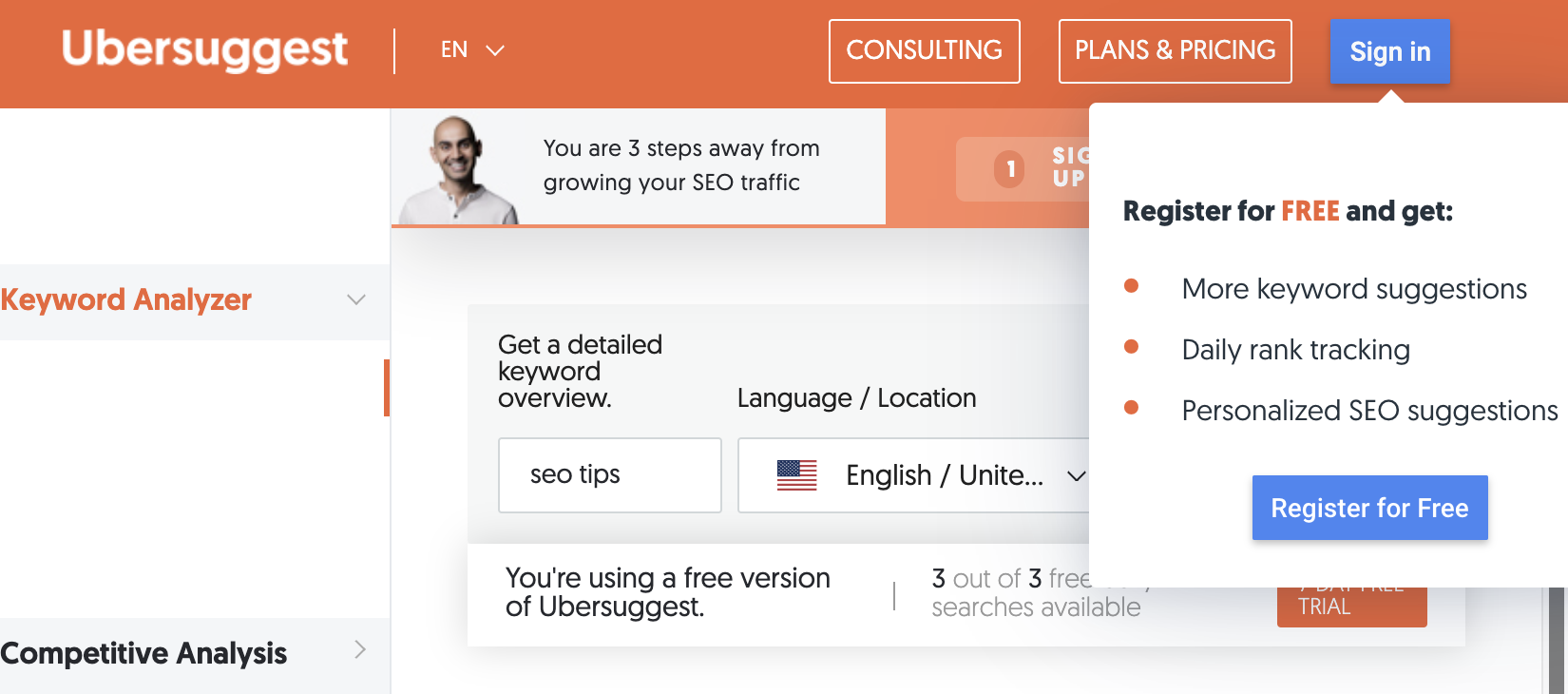This screenshot has width=1568, height=694.
Task: Open PLANS & PRICING page
Action: 1175,50
